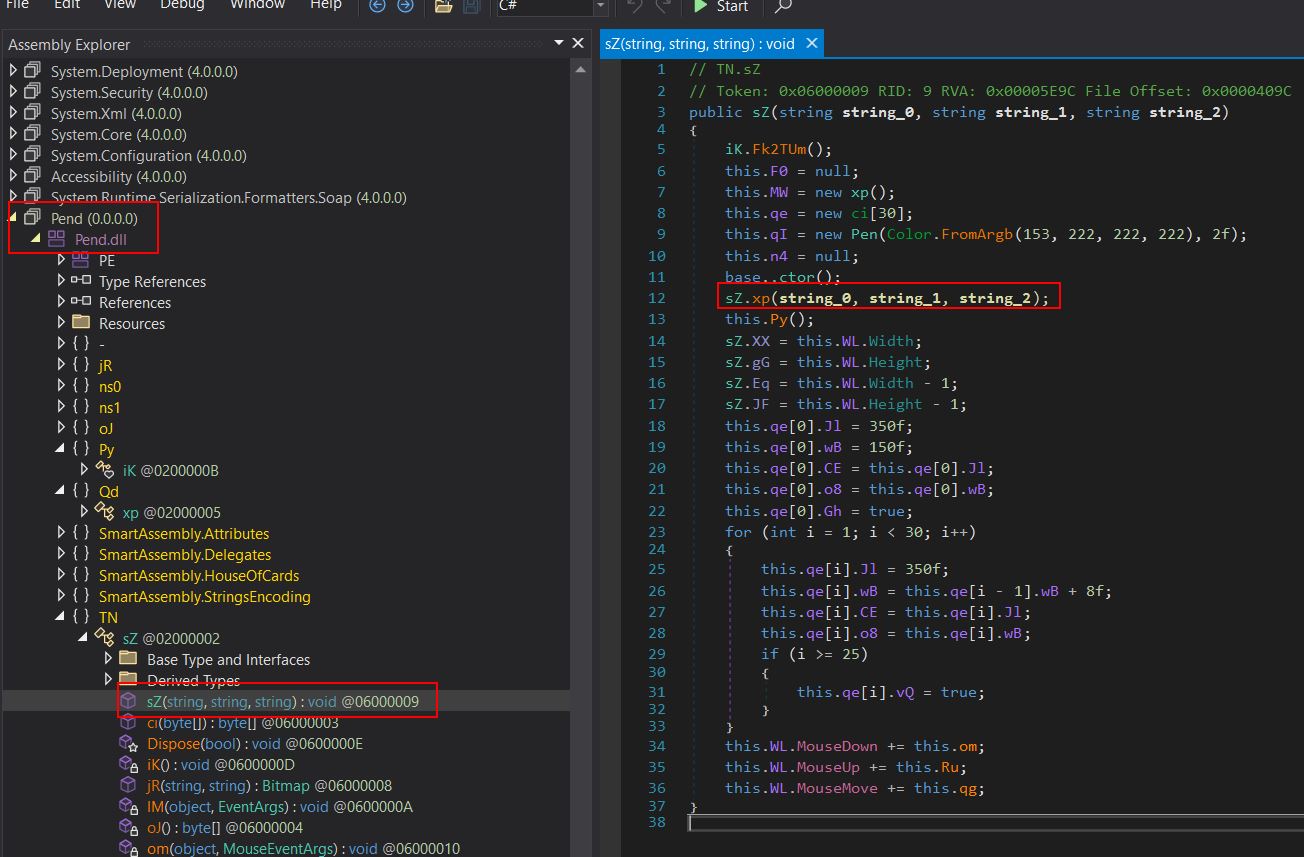Click the jR namespace braces icon

81,365
